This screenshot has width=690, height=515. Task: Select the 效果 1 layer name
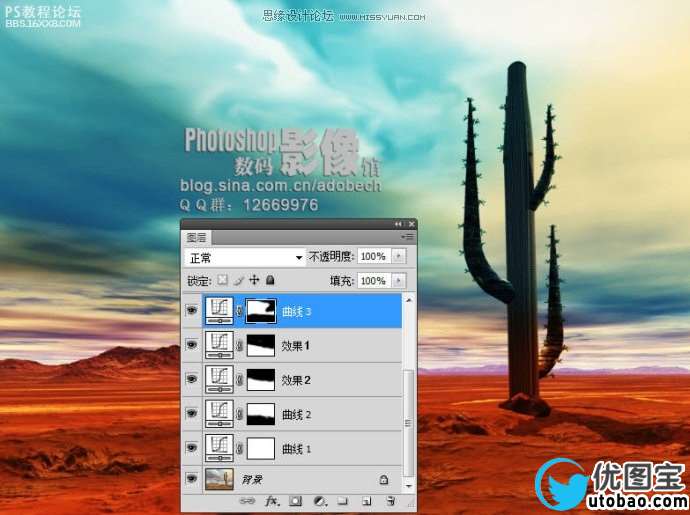tap(296, 346)
